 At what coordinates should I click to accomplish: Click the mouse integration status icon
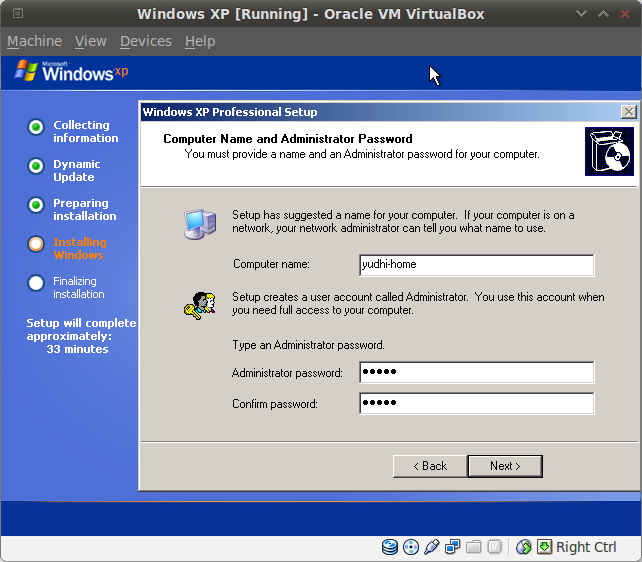pos(524,547)
